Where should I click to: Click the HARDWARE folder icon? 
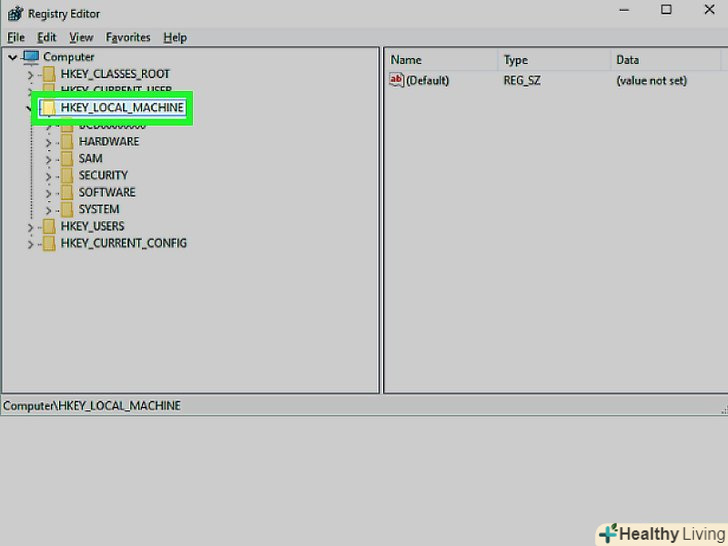[x=67, y=142]
